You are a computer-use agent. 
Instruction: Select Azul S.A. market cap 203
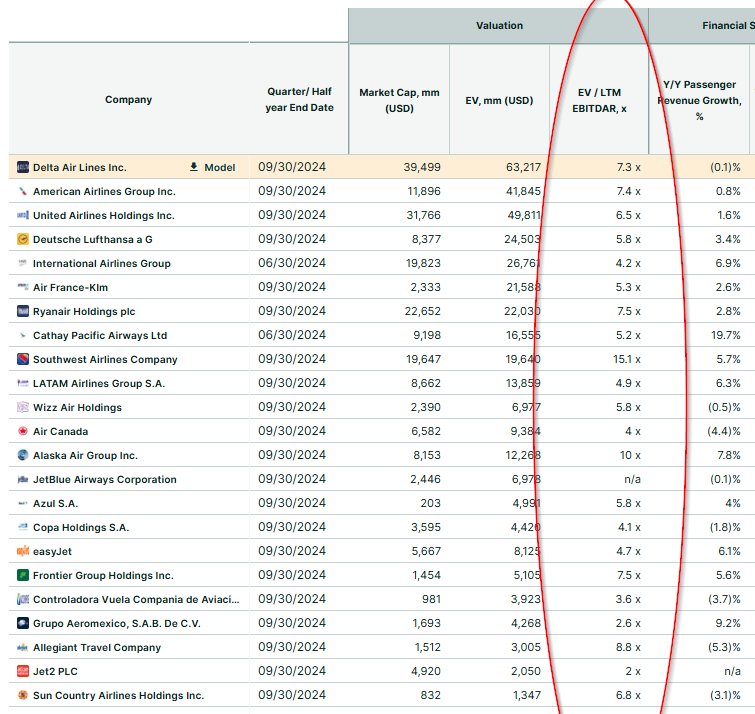[x=430, y=503]
